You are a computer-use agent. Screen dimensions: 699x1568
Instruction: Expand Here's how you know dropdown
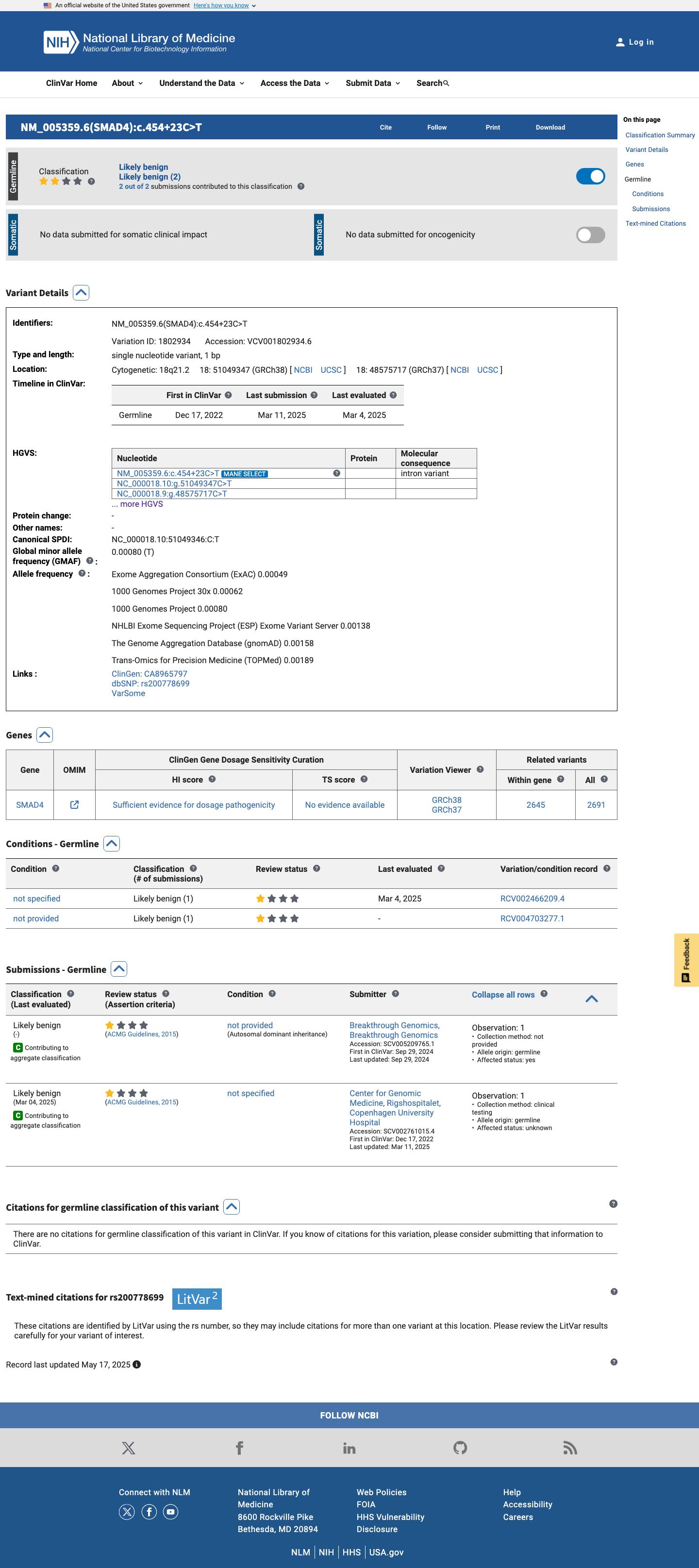[x=224, y=5]
